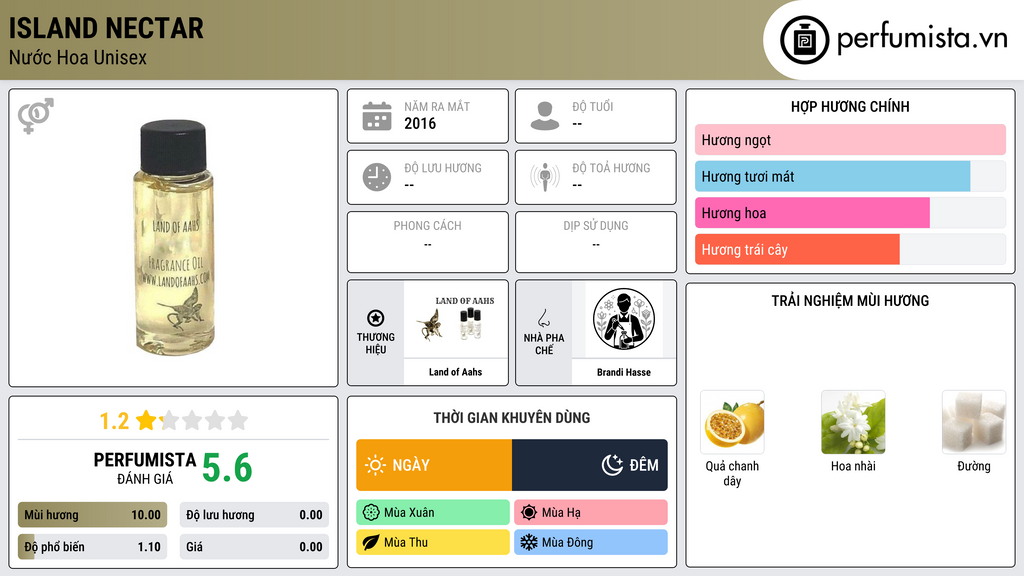The height and width of the screenshot is (576, 1024).
Task: Click the perfumista.vn bottle logo icon
Action: coord(804,40)
